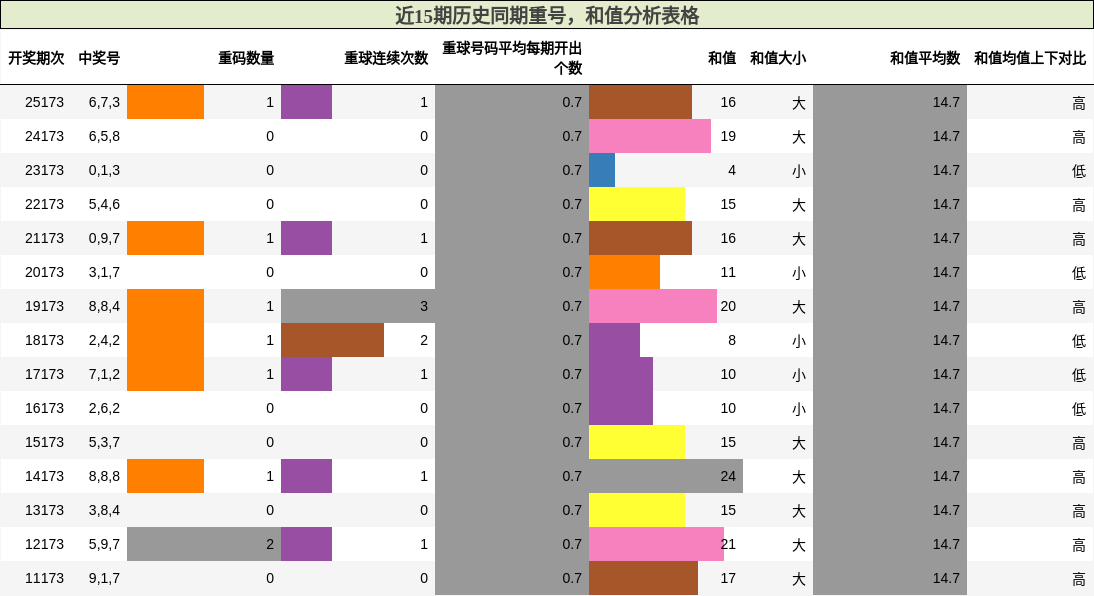This screenshot has width=1094, height=596.
Task: Click the pink sum bar in row 24173
Action: pyautogui.click(x=650, y=136)
